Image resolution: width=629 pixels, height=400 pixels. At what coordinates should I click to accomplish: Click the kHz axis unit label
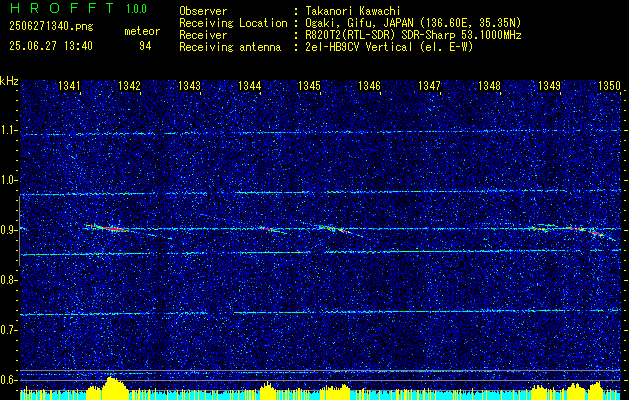pyautogui.click(x=9, y=81)
